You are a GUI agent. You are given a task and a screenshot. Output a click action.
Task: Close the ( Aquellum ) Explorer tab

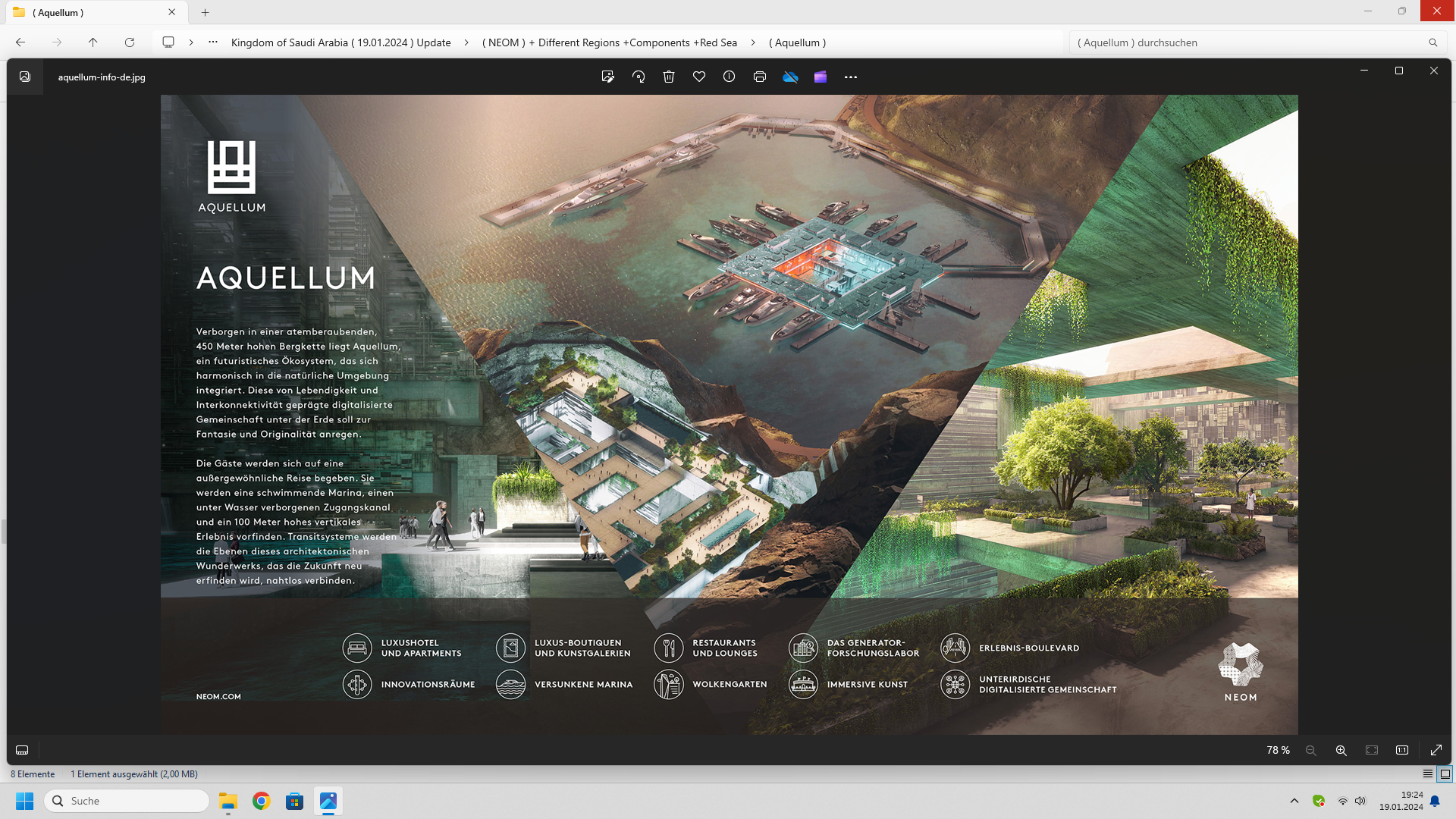click(171, 12)
